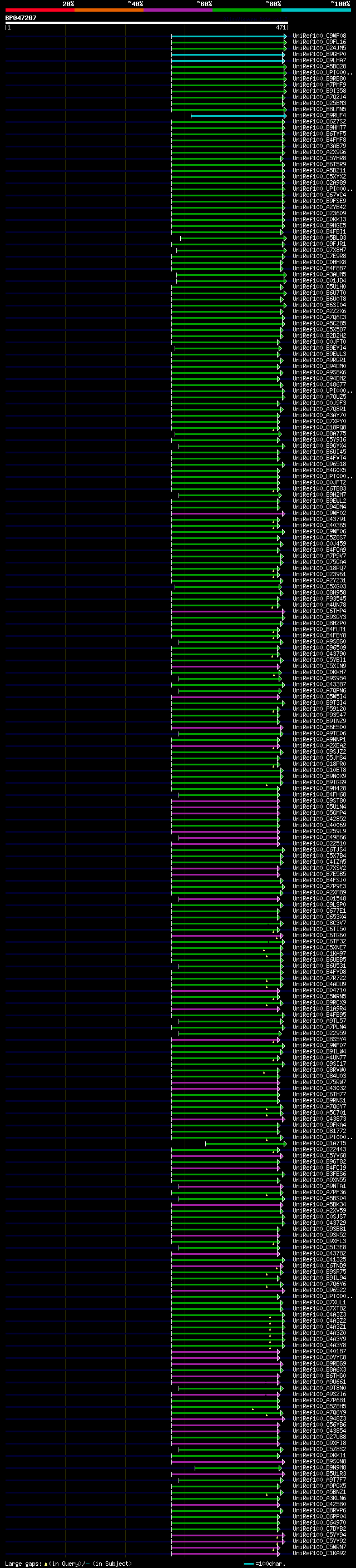Select the UniRef100_Q4A3Y8 label
This screenshot has height=1568, width=356.
tap(319, 1345)
